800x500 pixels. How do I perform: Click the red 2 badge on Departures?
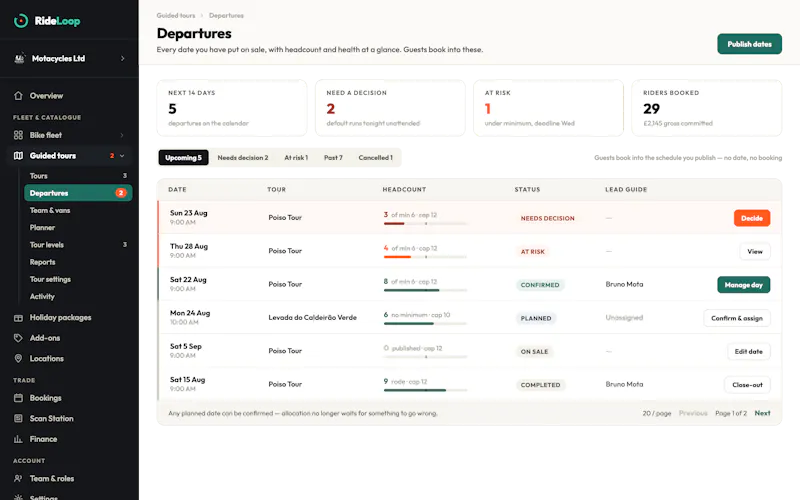tap(120, 193)
